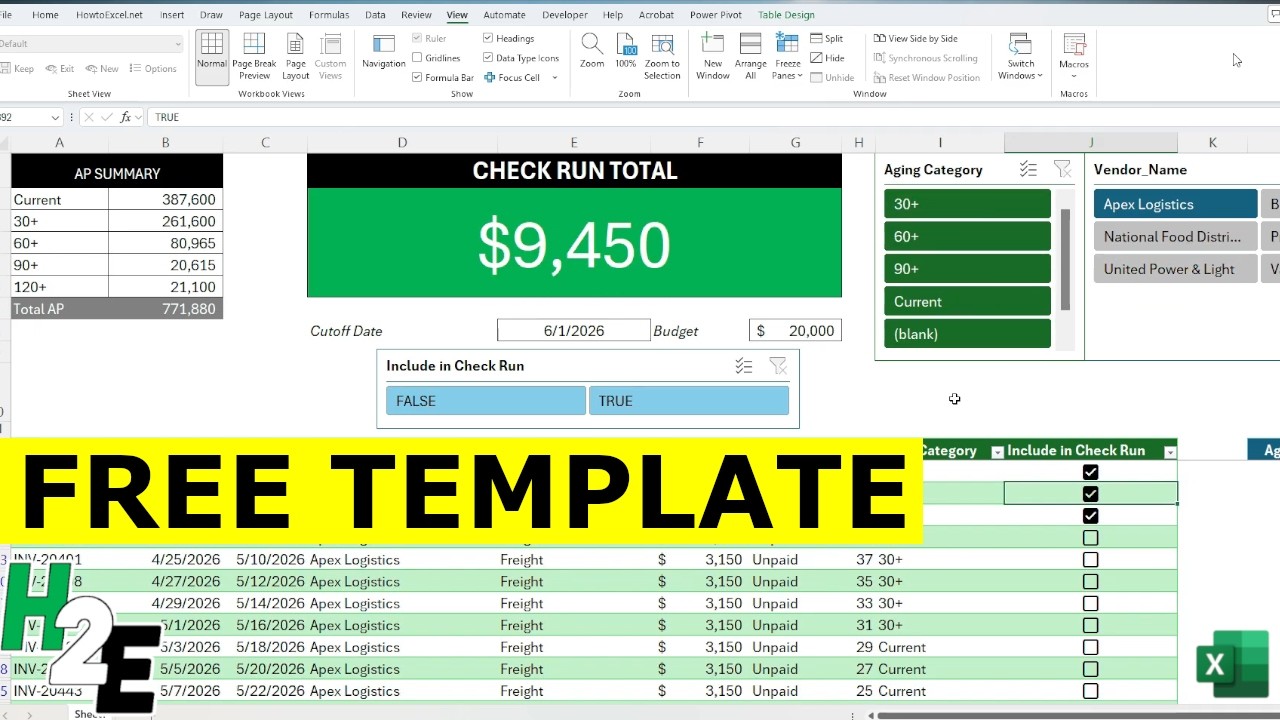Open the Navigation pane
1280x720 pixels.
pos(383,52)
